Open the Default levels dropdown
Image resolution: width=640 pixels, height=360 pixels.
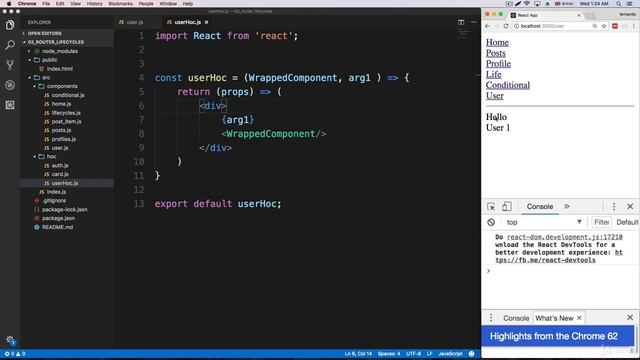[x=627, y=222]
